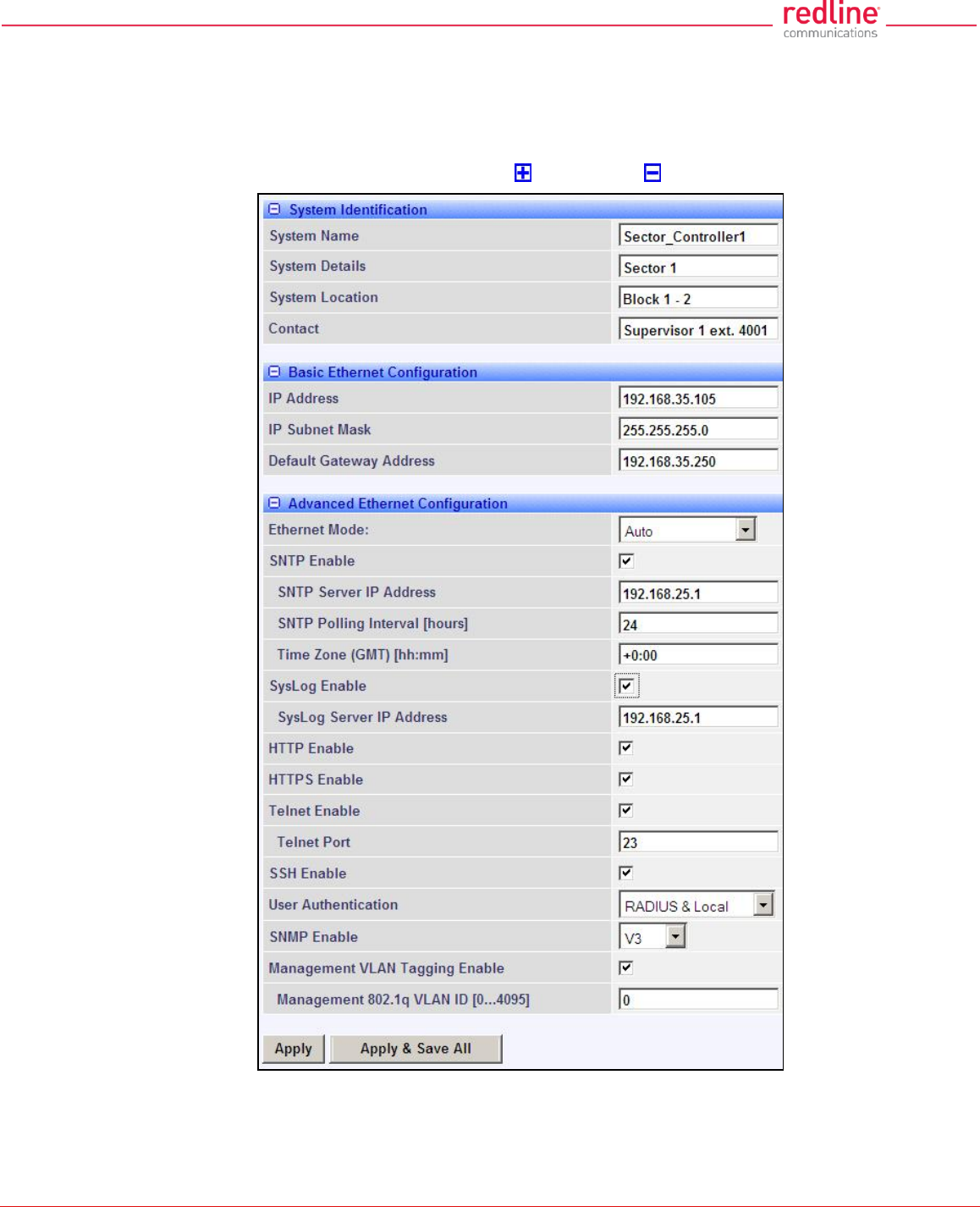Click the blue minus collapse icon above the form
Screen dimensions: 980x1207
click(x=652, y=173)
